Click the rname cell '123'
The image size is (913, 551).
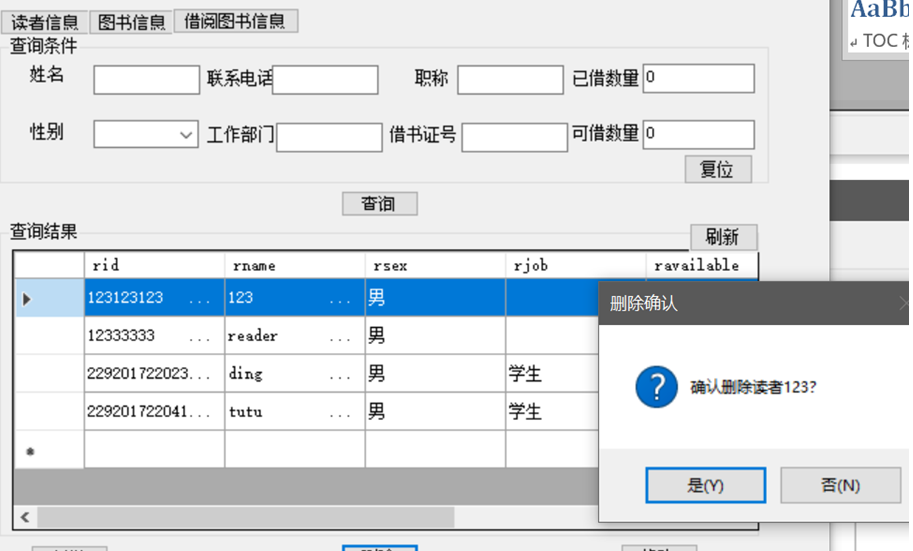pyautogui.click(x=295, y=298)
